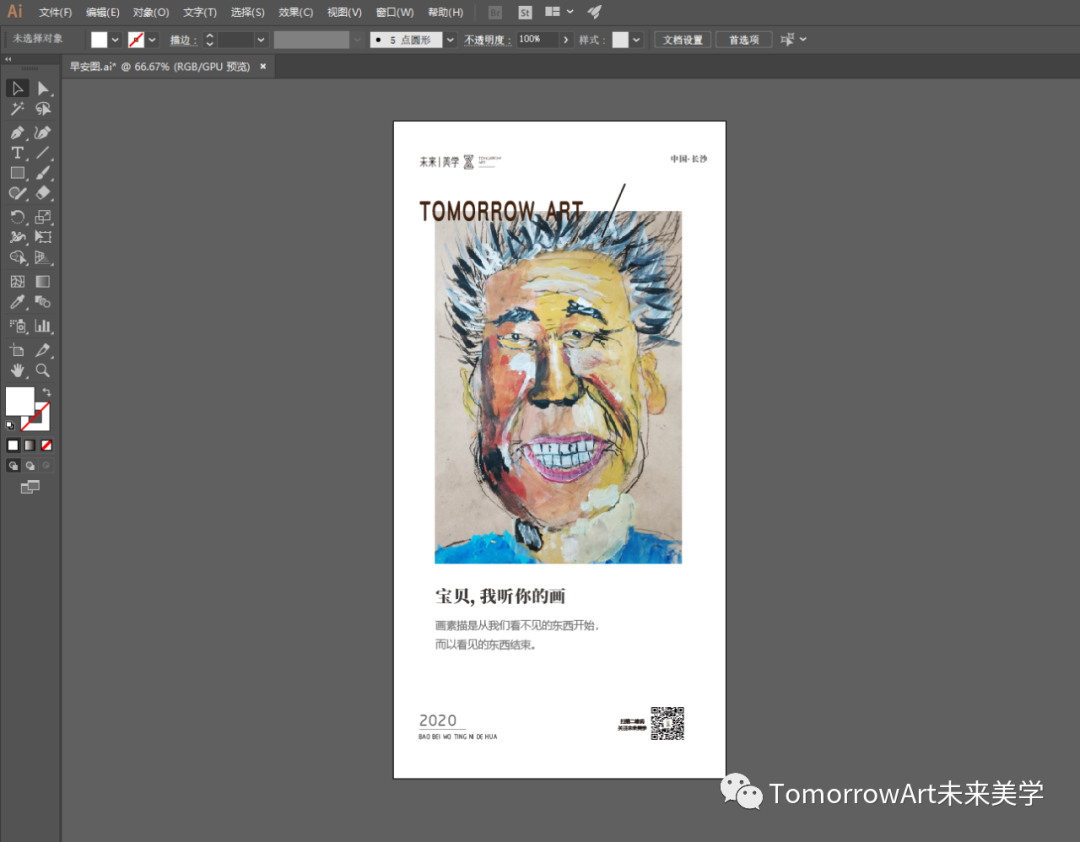The width and height of the screenshot is (1080, 842).
Task: Select the Eraser tool
Action: pyautogui.click(x=43, y=194)
